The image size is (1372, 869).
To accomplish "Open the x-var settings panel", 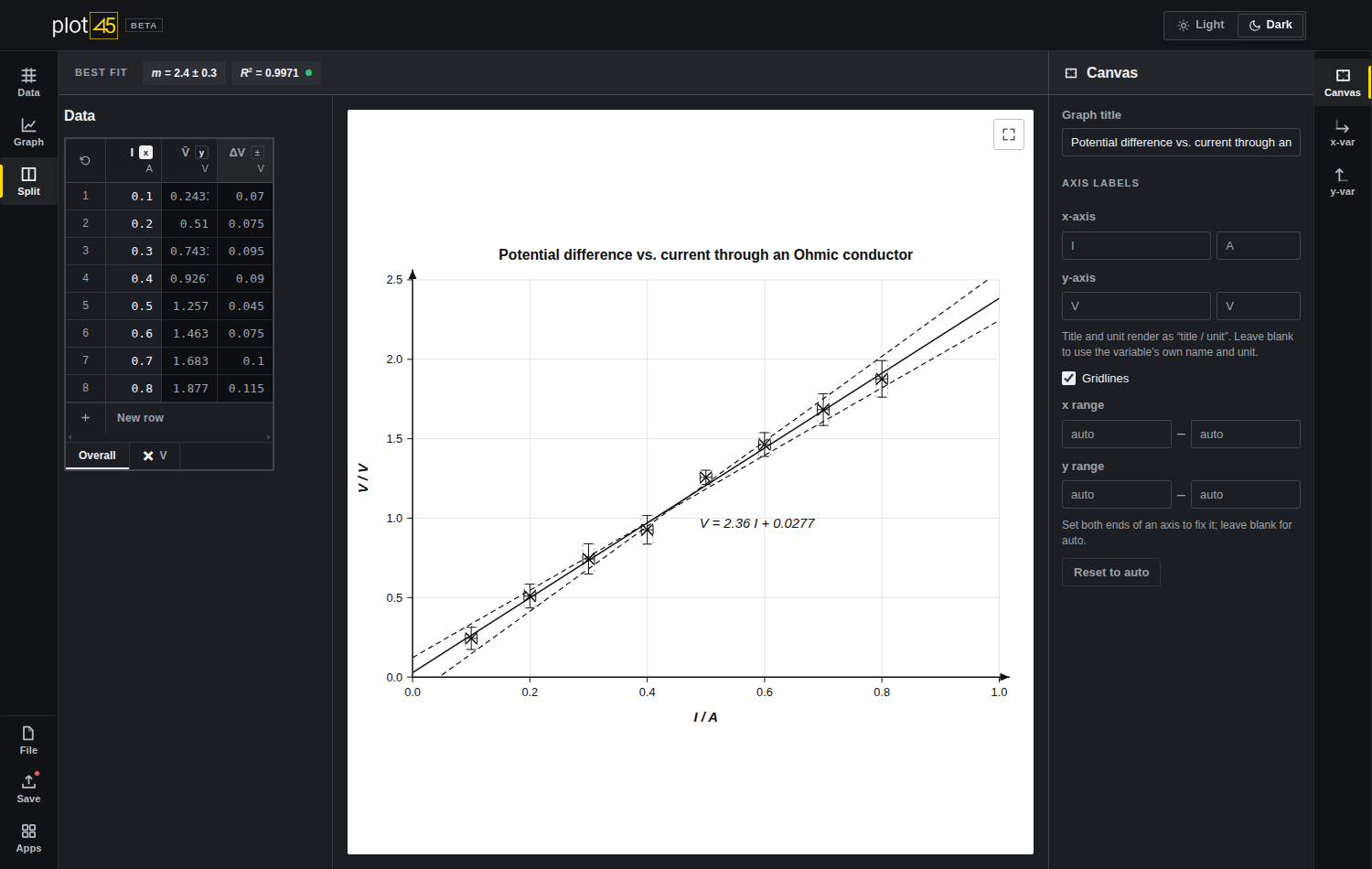I will (x=1342, y=132).
